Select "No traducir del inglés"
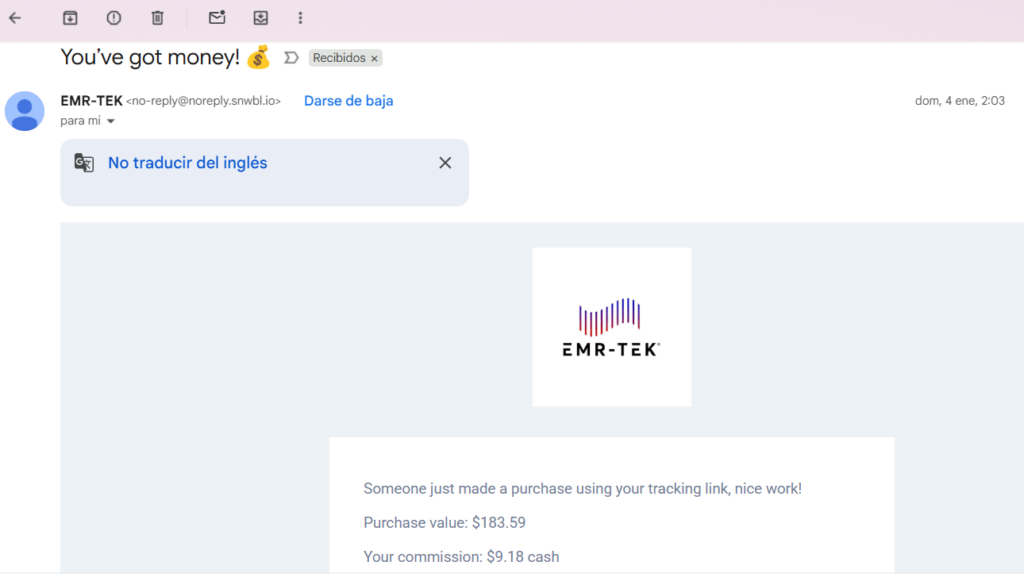Image resolution: width=1024 pixels, height=577 pixels. [187, 163]
